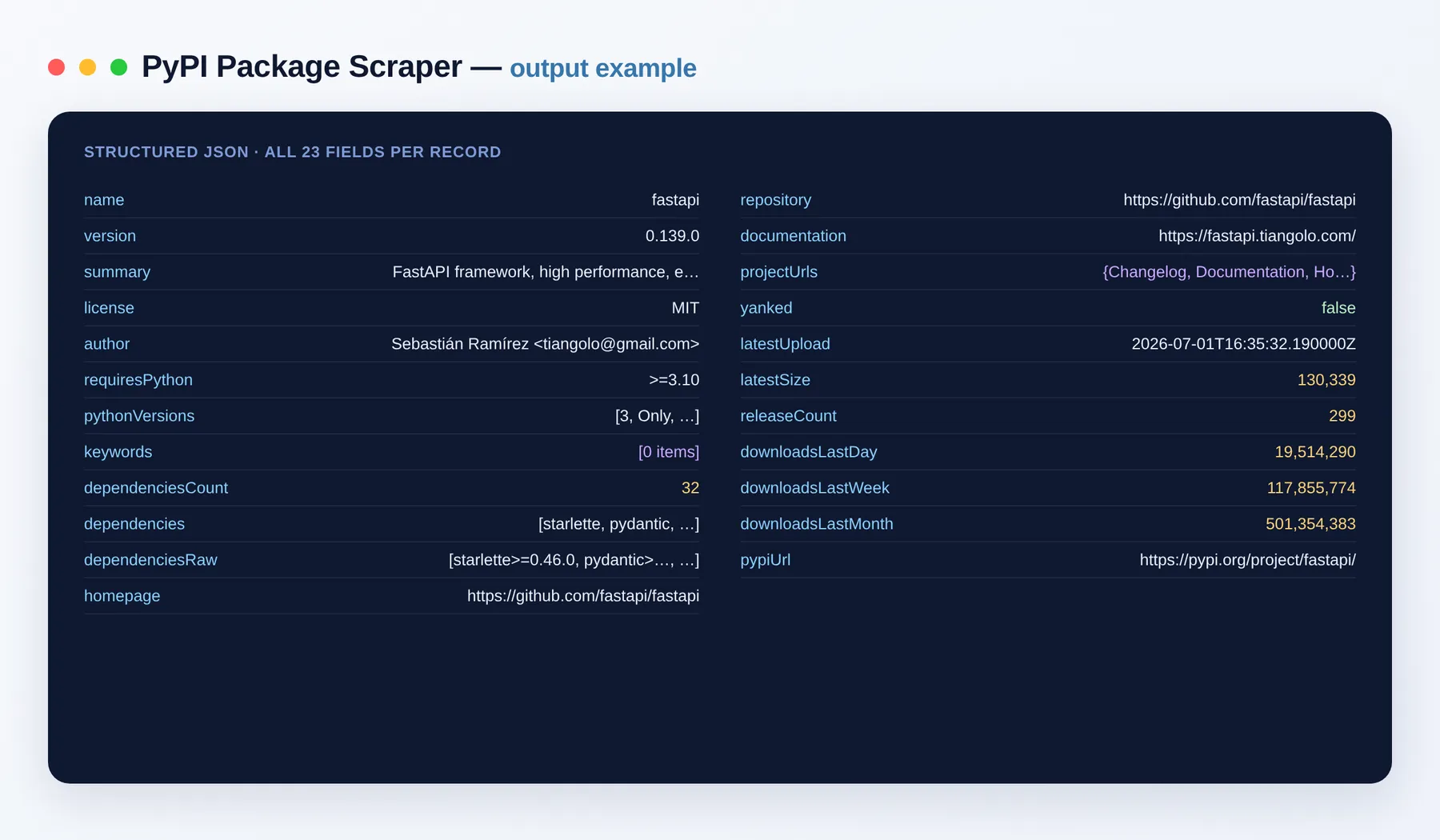1440x840 pixels.
Task: Open the documentation URL 'https://fastapi.tiangolo.com/'
Action: (x=1257, y=236)
